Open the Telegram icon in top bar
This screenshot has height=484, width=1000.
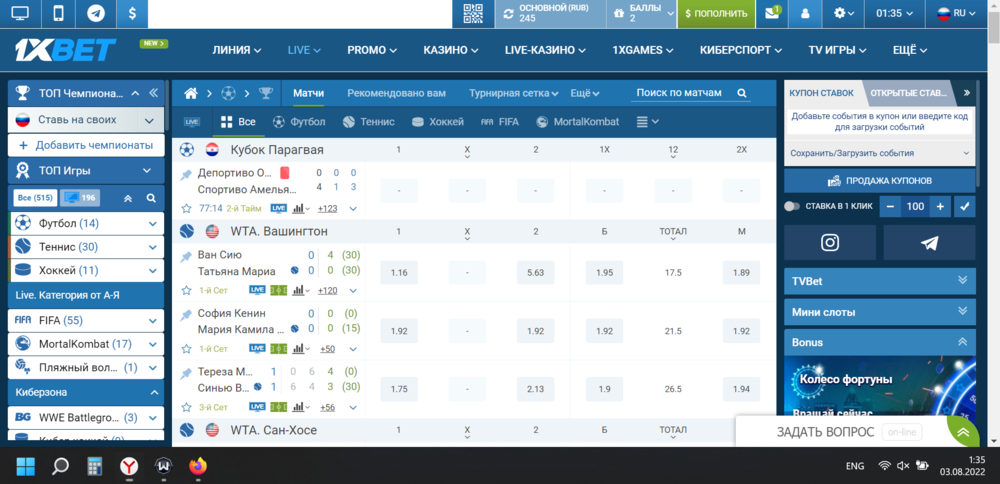click(x=96, y=13)
